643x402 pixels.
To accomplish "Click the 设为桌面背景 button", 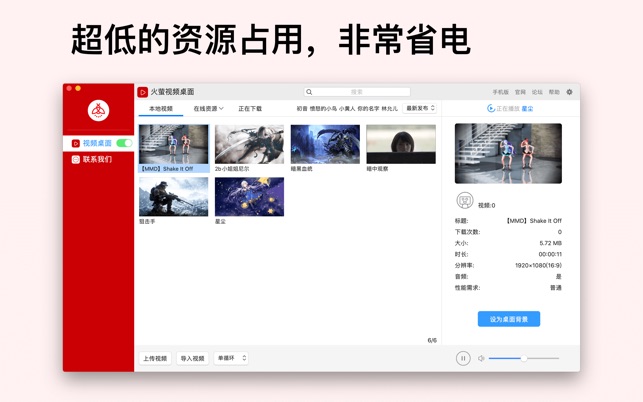I will pyautogui.click(x=508, y=319).
